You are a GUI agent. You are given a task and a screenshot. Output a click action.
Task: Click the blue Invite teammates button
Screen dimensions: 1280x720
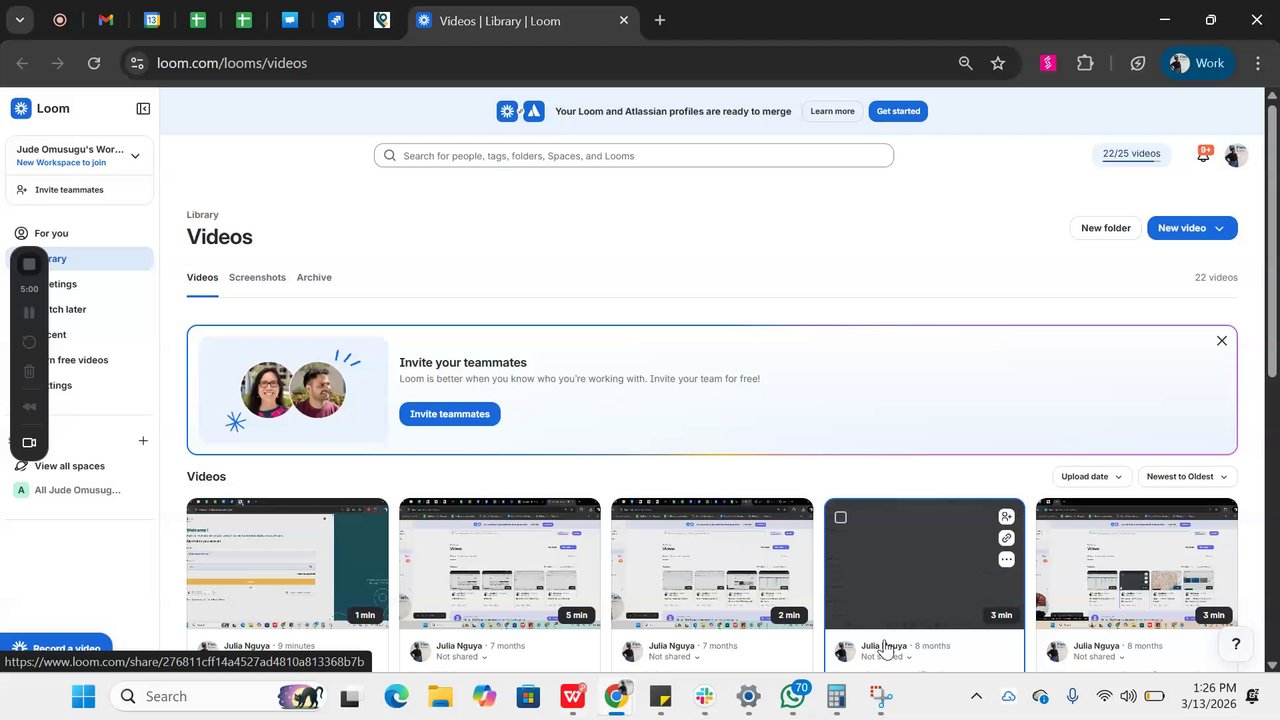(x=449, y=414)
